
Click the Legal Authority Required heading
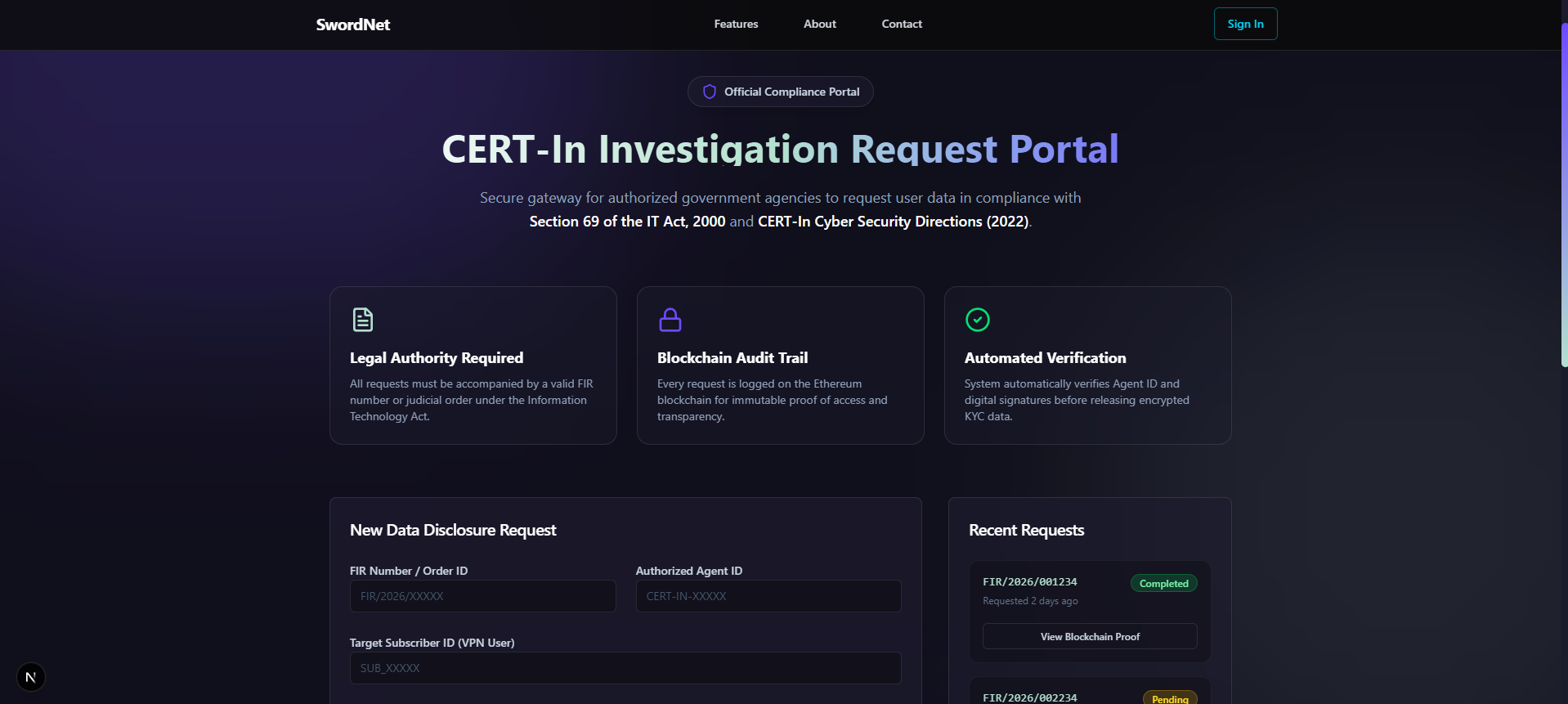[436, 357]
